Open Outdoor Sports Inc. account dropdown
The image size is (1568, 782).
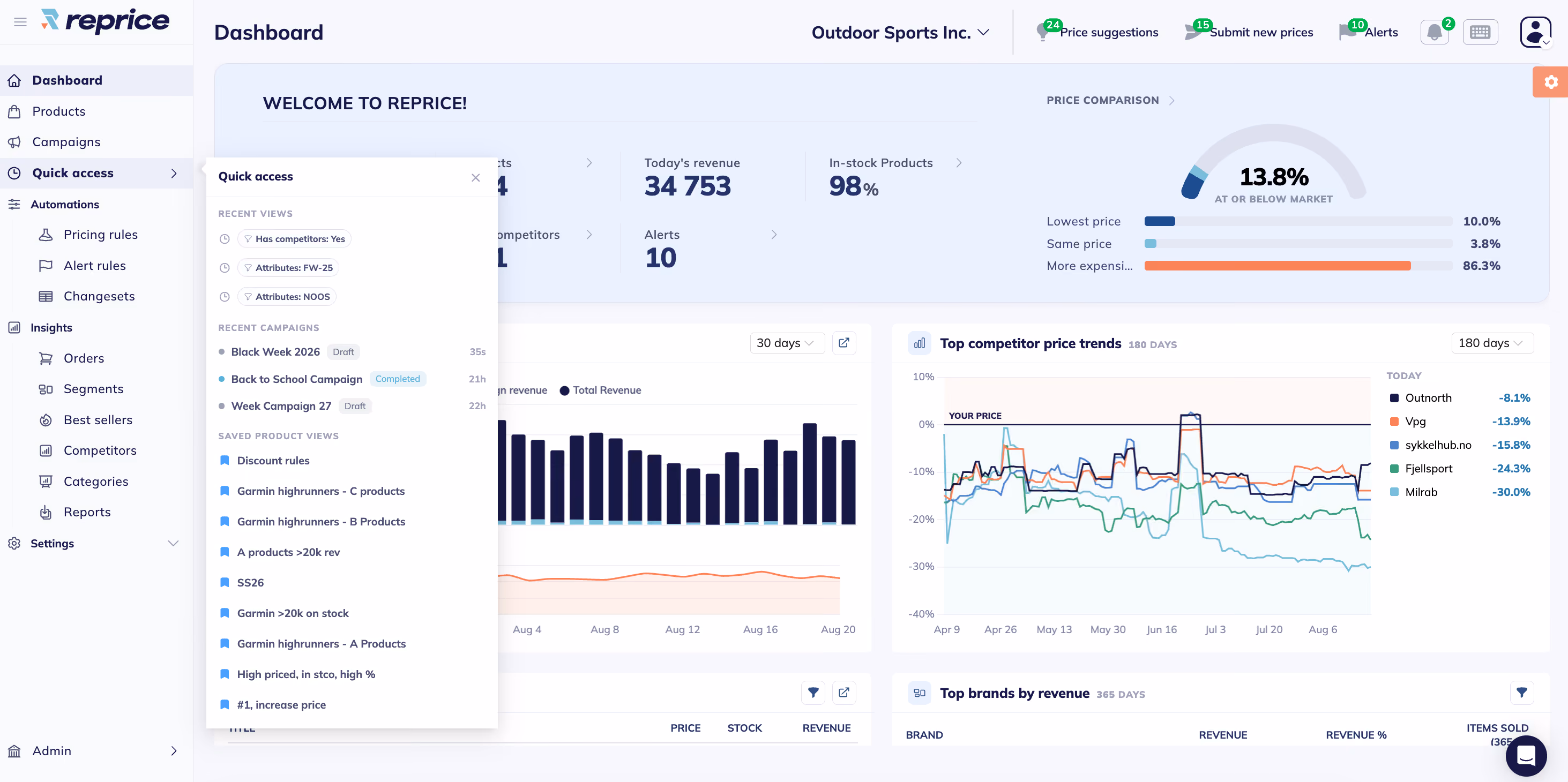click(900, 32)
